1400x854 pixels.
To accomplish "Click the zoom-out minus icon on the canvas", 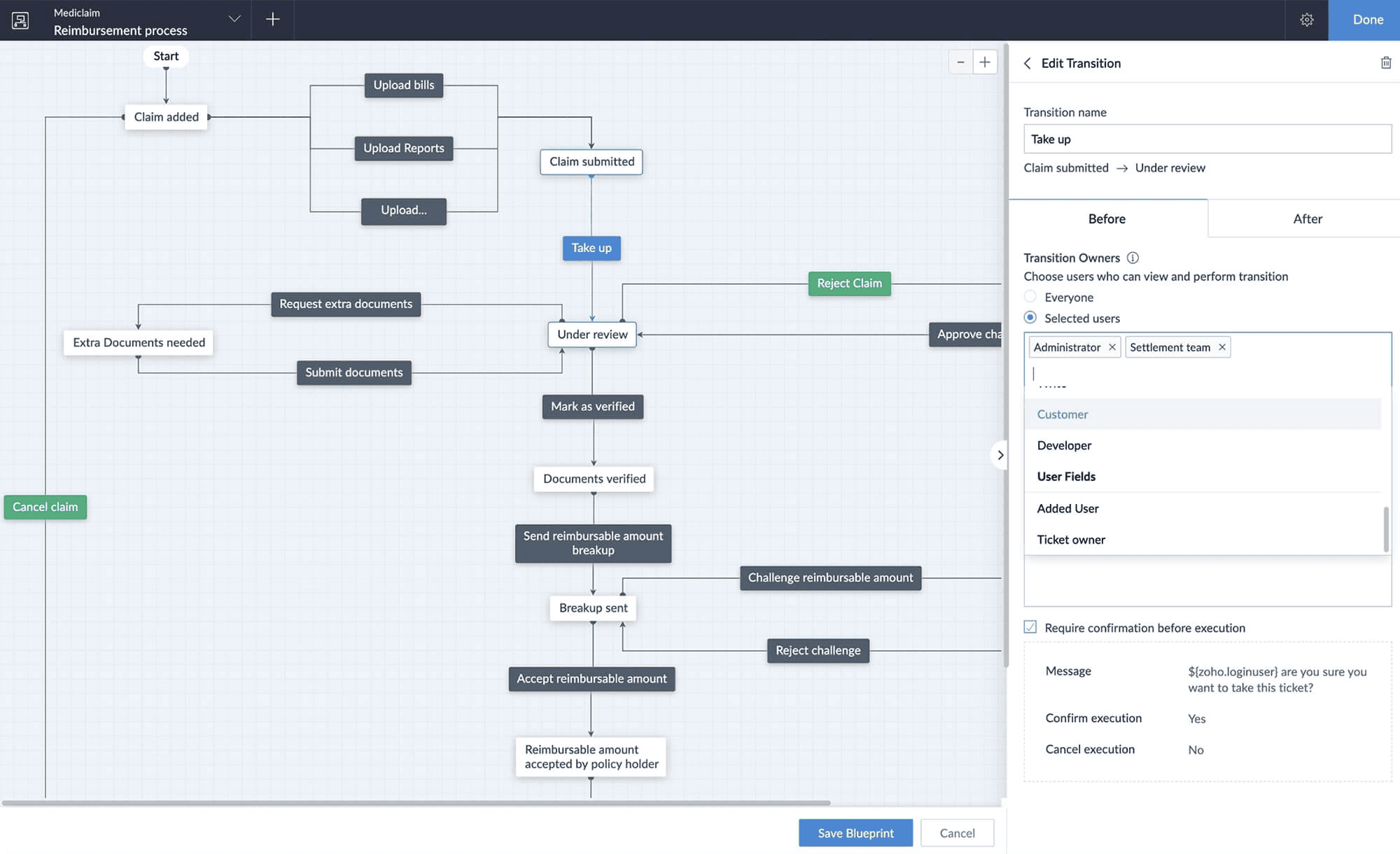I will tap(961, 62).
